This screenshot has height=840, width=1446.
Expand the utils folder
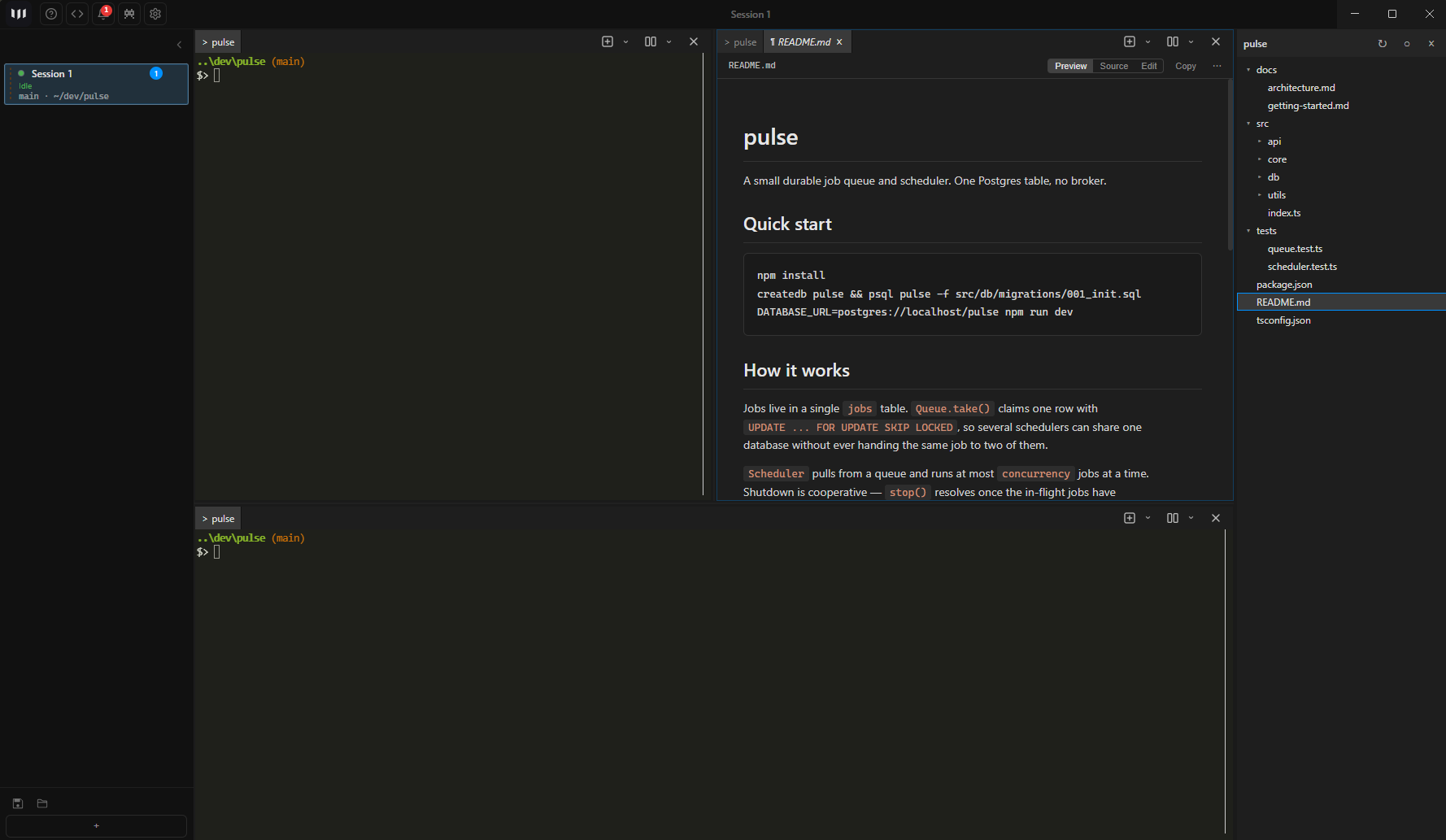[x=1260, y=195]
